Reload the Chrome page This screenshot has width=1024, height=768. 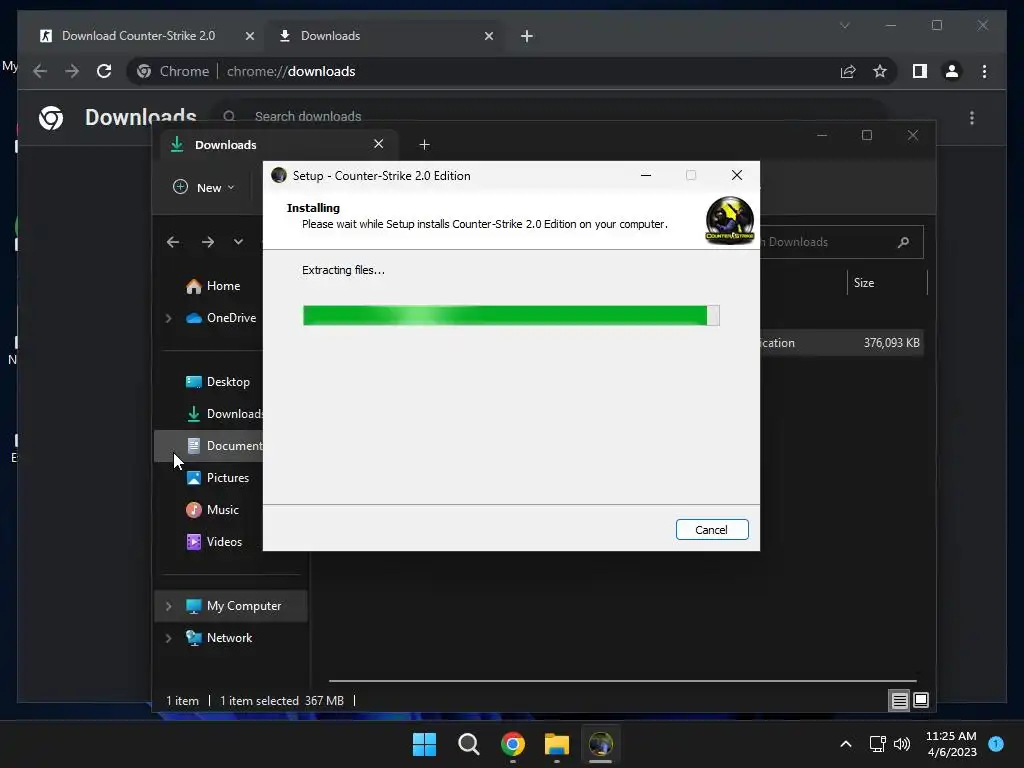pyautogui.click(x=104, y=71)
